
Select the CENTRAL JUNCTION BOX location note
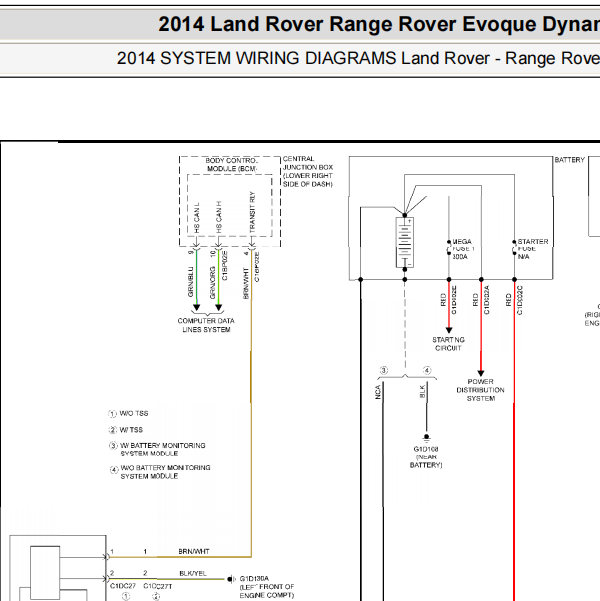coord(308,171)
